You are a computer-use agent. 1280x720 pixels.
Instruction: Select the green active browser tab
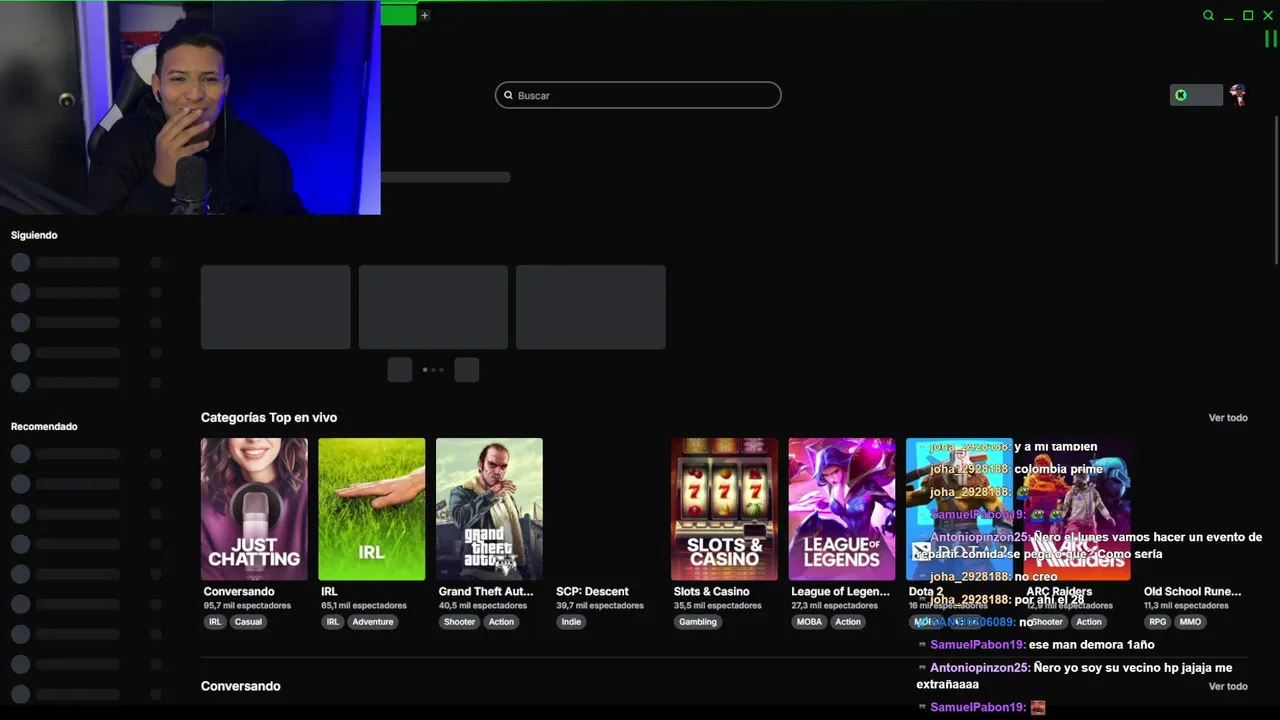point(398,15)
